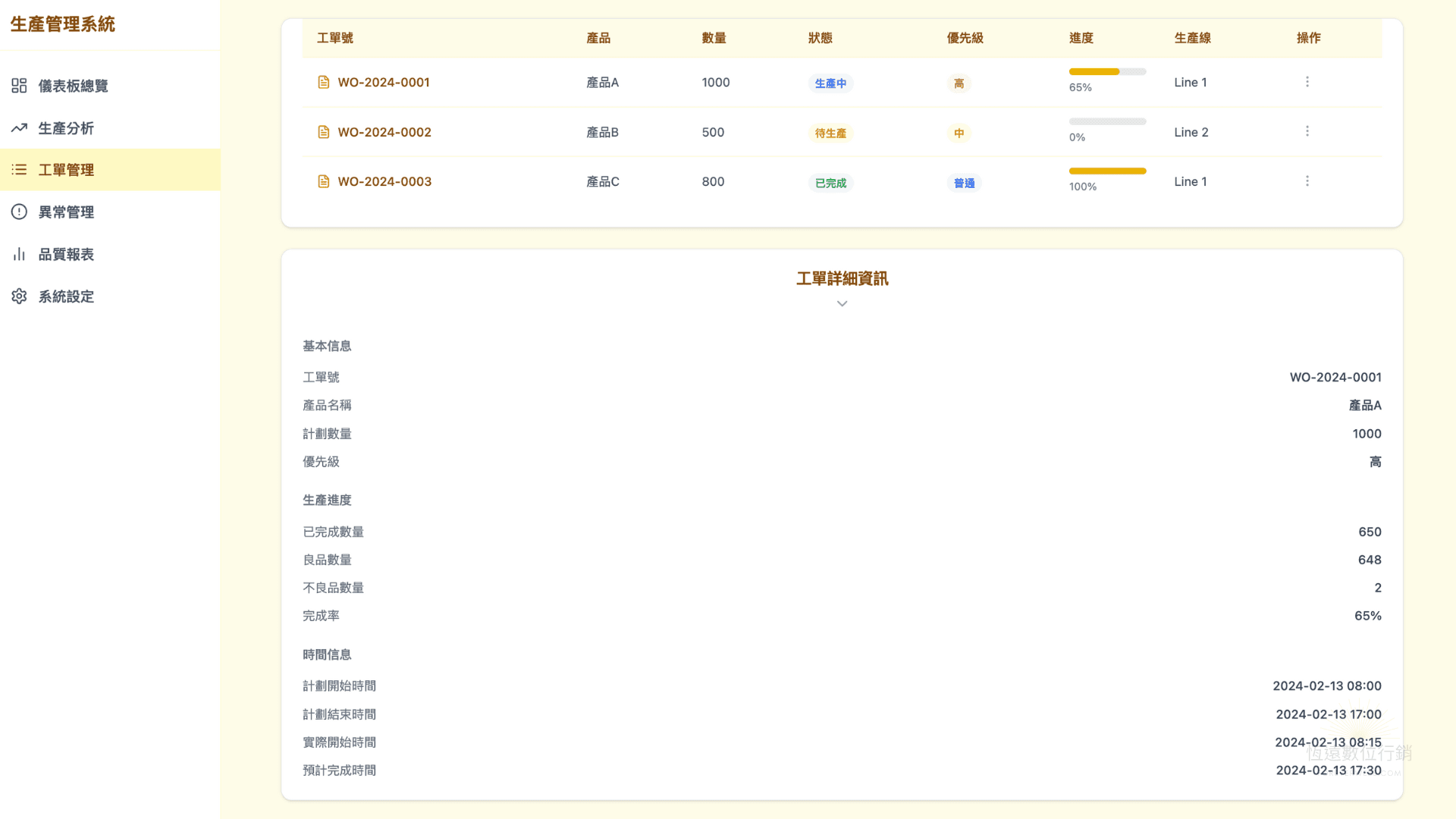
Task: Select the 生產分析 trend chart icon
Action: 19,127
